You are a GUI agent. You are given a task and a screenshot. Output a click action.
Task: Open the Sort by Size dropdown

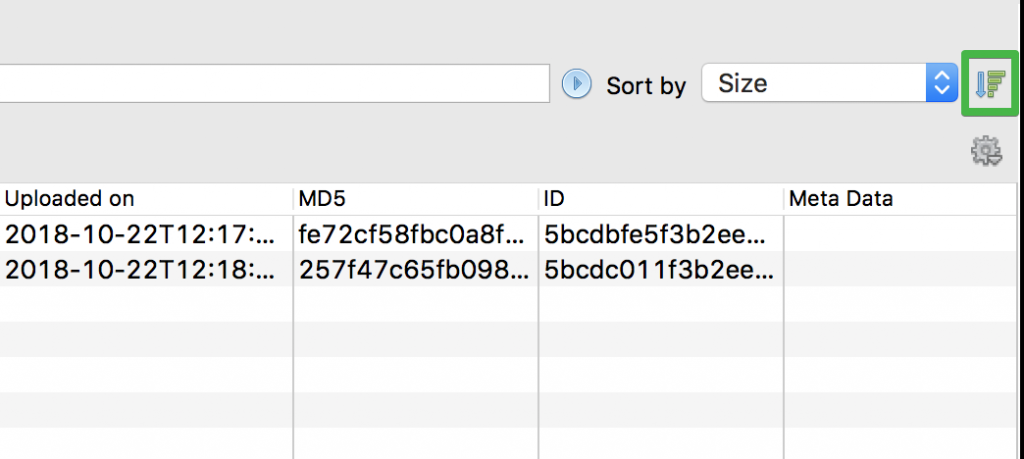pos(830,84)
